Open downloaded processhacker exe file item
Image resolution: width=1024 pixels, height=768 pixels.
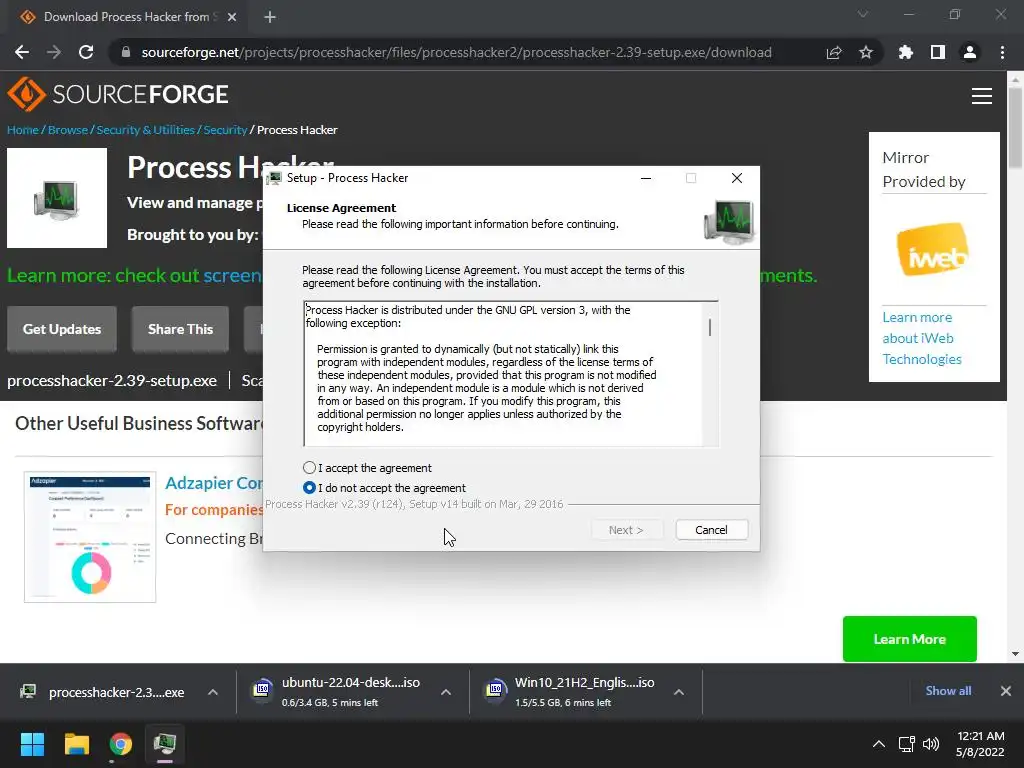point(103,692)
